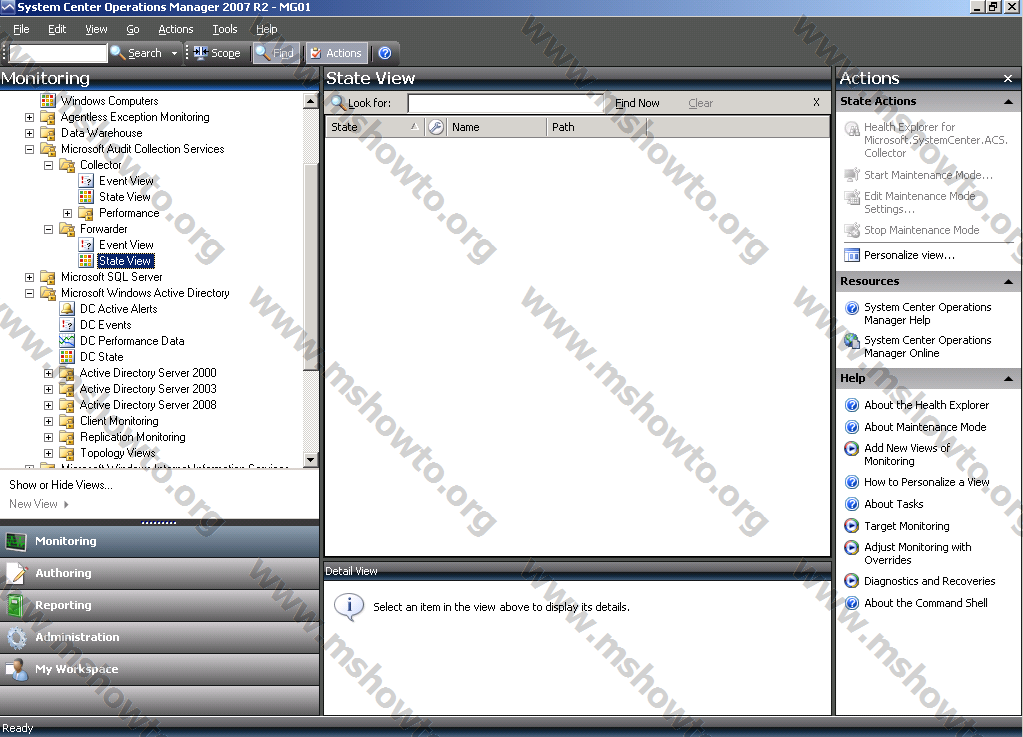Collapse Microsoft Windows Active Directory node

29,293
